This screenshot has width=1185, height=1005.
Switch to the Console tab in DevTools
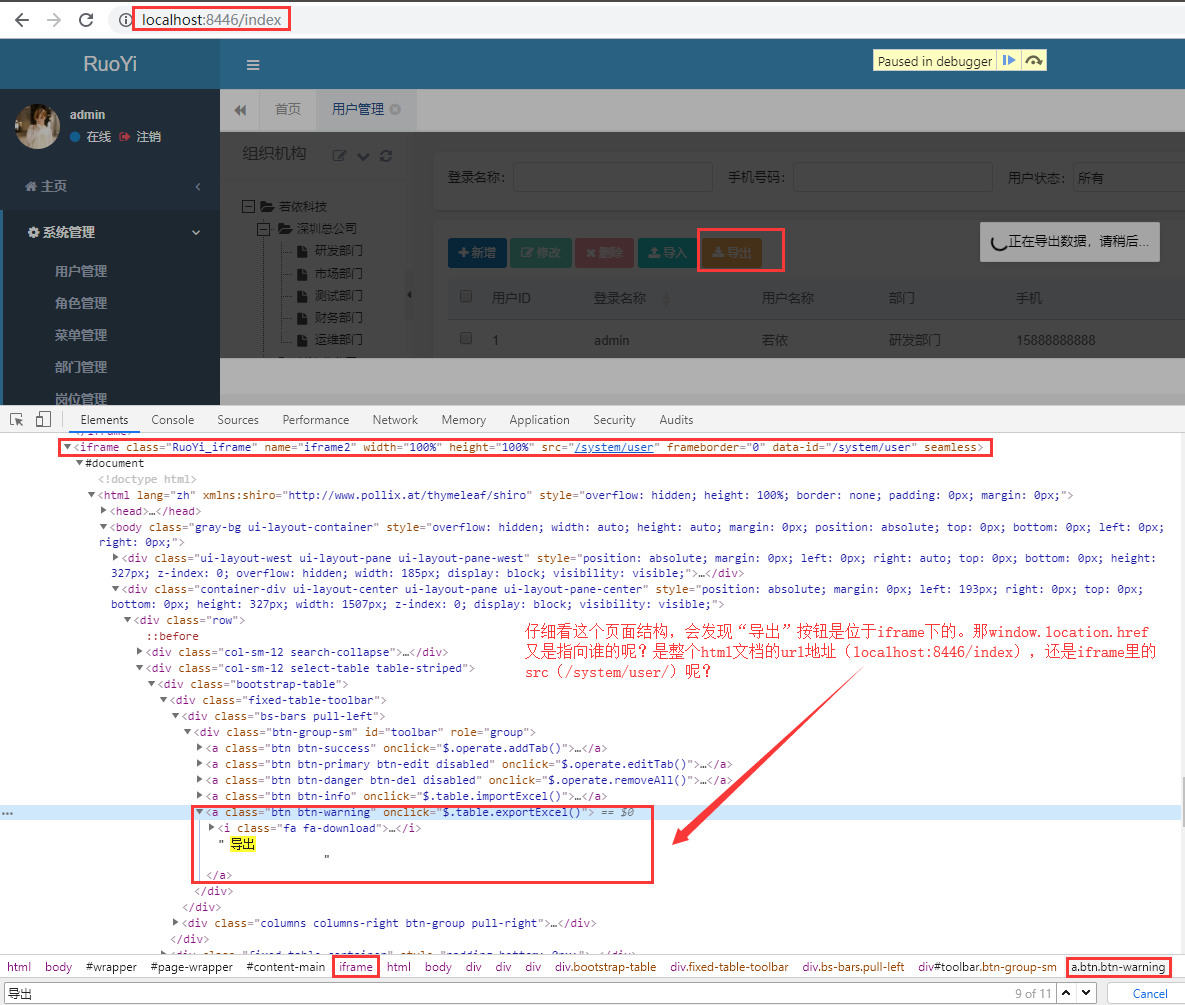(x=172, y=419)
